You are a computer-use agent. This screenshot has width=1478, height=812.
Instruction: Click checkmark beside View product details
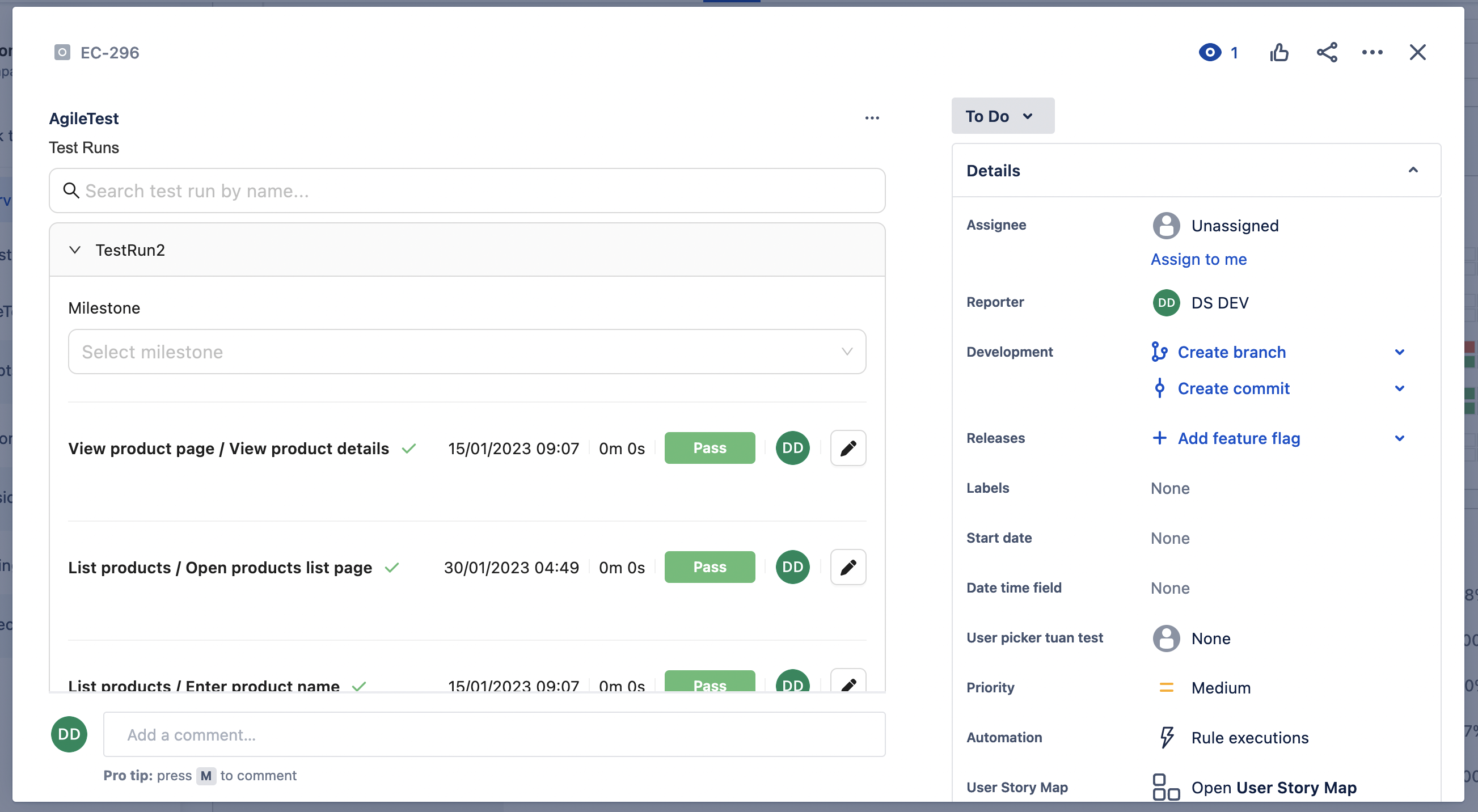coord(408,448)
